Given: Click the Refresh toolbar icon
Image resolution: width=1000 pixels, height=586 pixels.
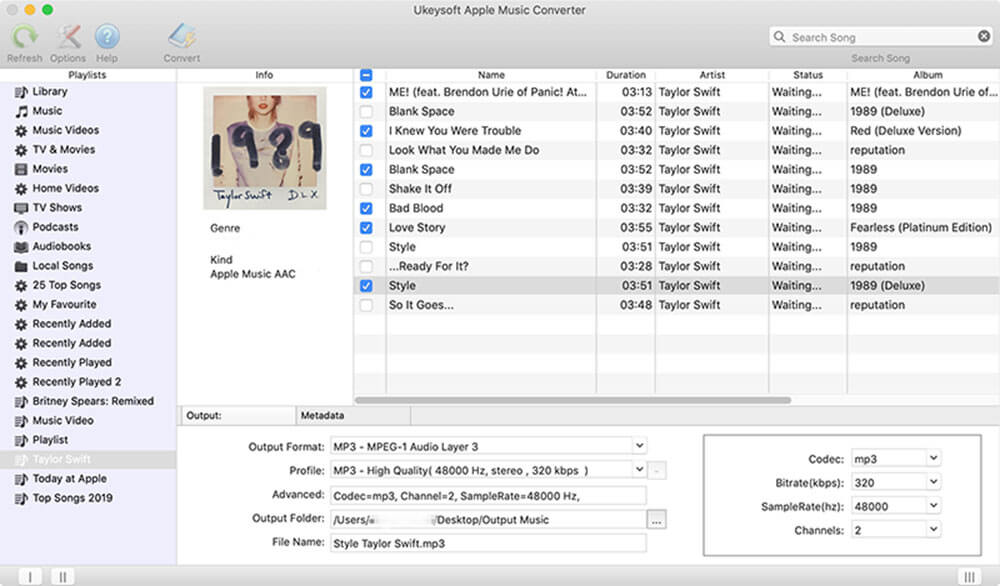Looking at the screenshot, I should 24,36.
